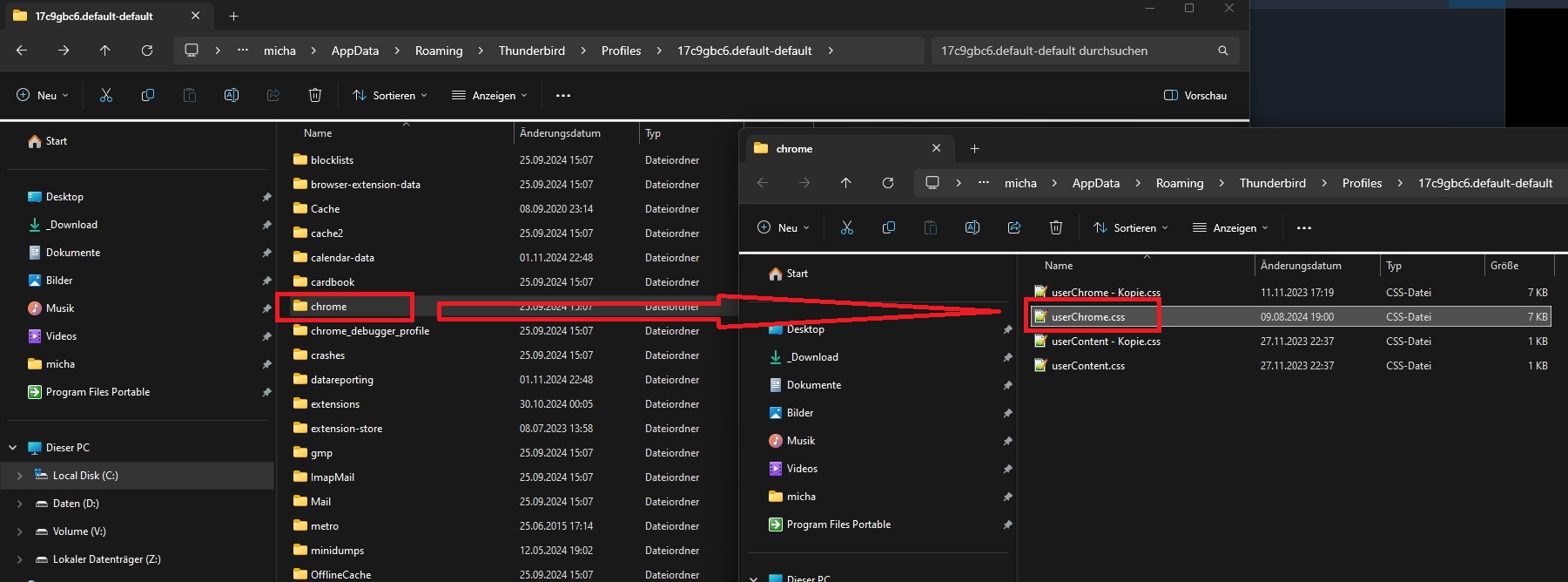Collapse the Dieser PC tree node
The height and width of the screenshot is (582, 1568).
[x=13, y=448]
